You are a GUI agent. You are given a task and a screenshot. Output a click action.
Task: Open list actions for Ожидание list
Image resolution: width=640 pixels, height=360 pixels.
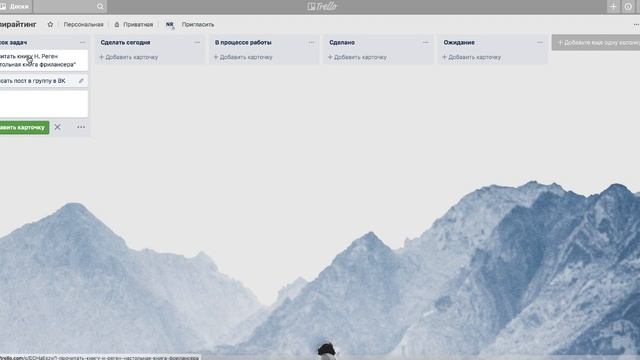(540, 42)
